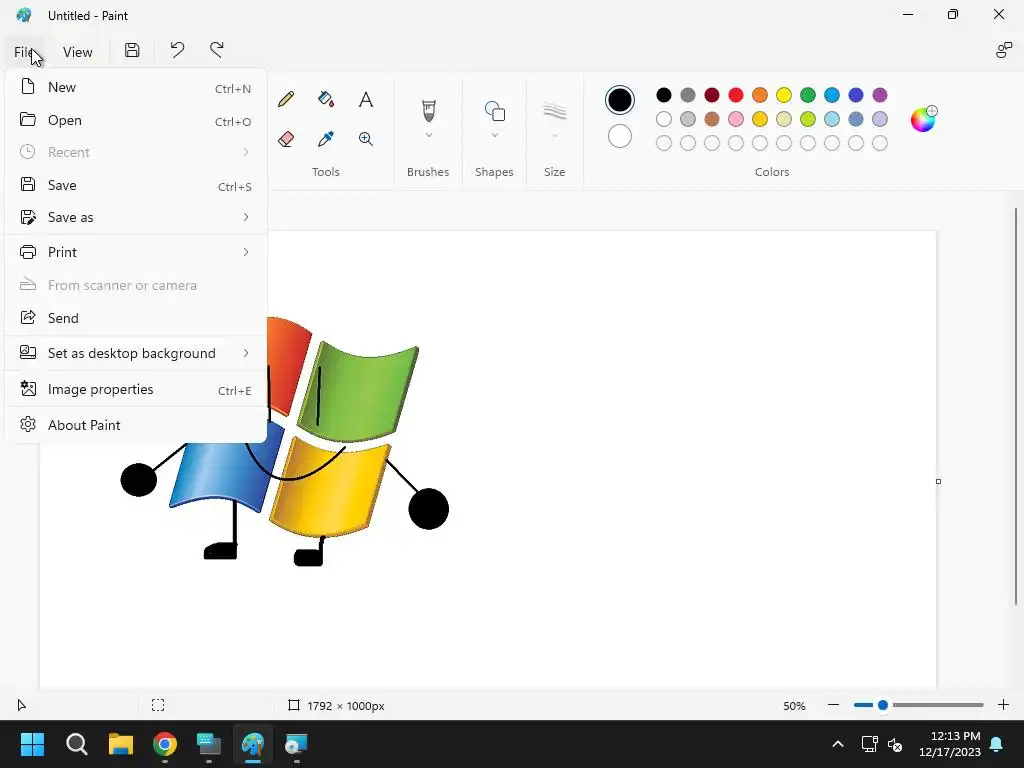Image resolution: width=1024 pixels, height=768 pixels.
Task: Click the Undo arrow icon
Action: [177, 50]
